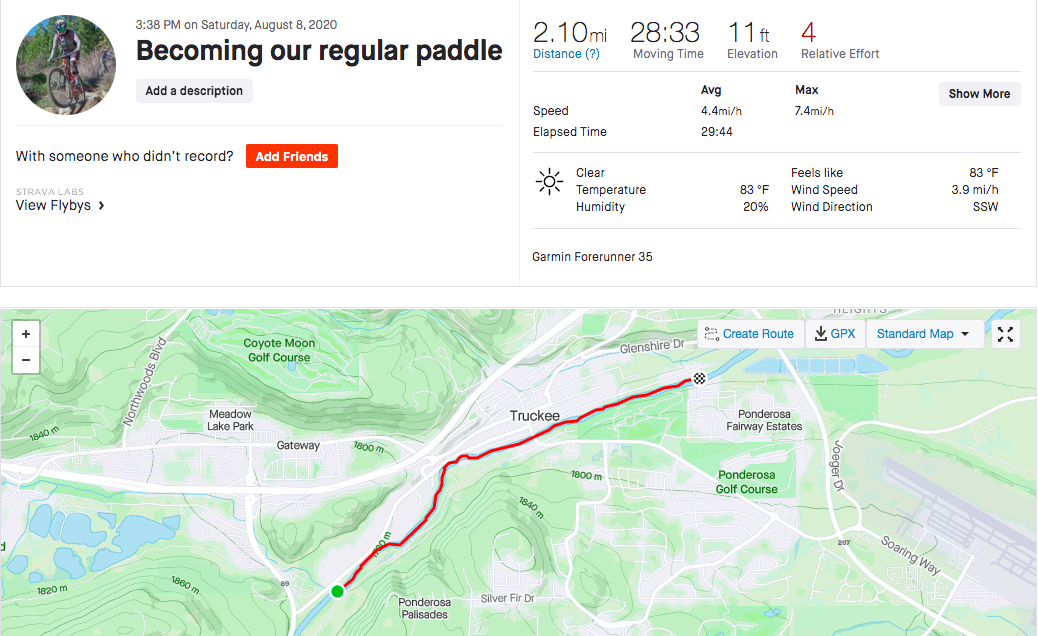
Task: Click Show More stats button
Action: pos(979,94)
